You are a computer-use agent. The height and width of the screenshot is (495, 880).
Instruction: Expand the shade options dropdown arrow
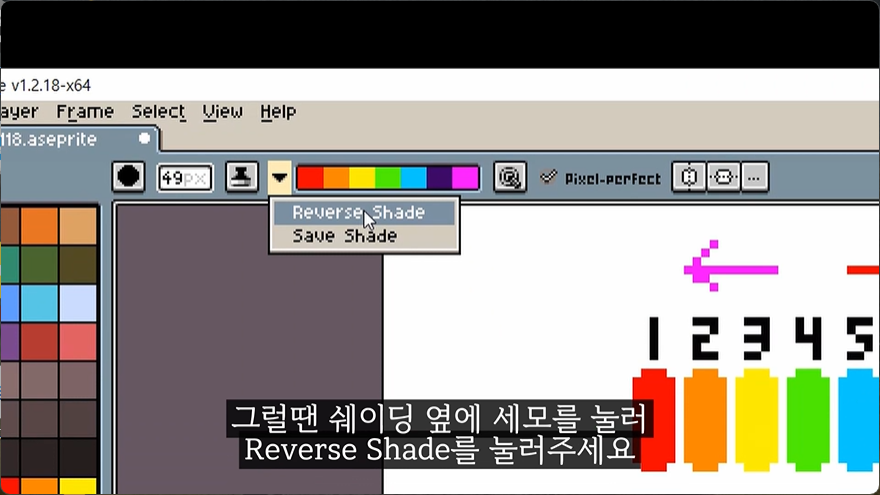[x=279, y=178]
